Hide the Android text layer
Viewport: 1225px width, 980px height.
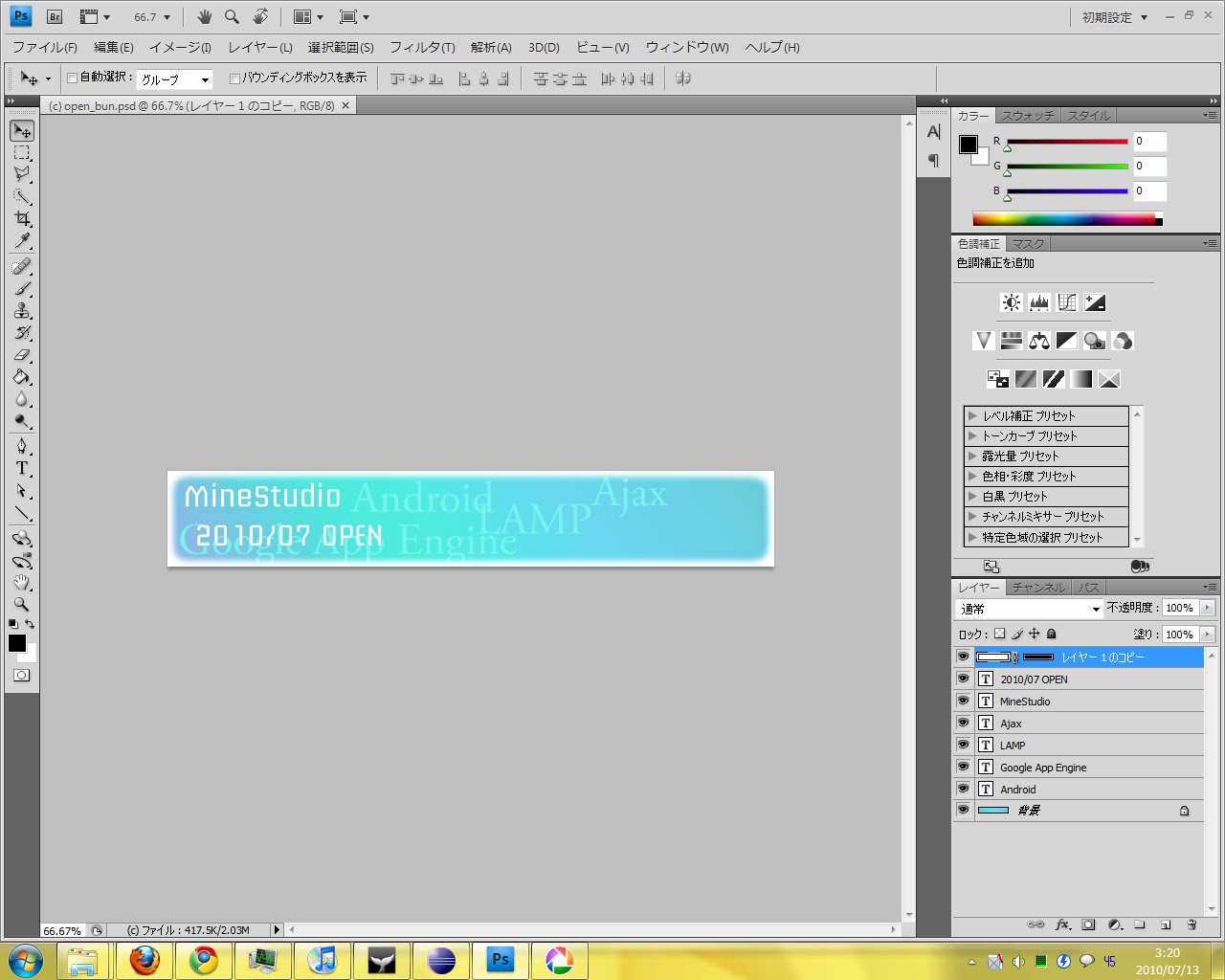(x=963, y=789)
